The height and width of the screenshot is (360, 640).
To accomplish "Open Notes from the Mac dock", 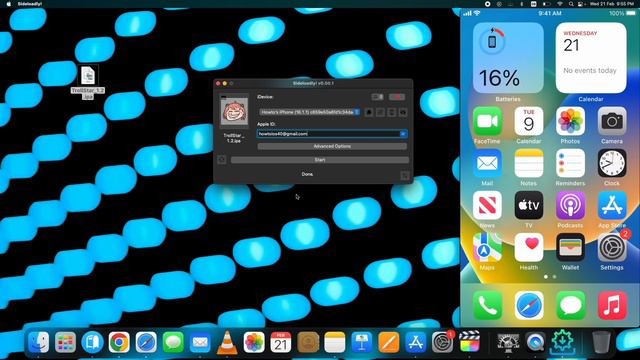I will 335,342.
